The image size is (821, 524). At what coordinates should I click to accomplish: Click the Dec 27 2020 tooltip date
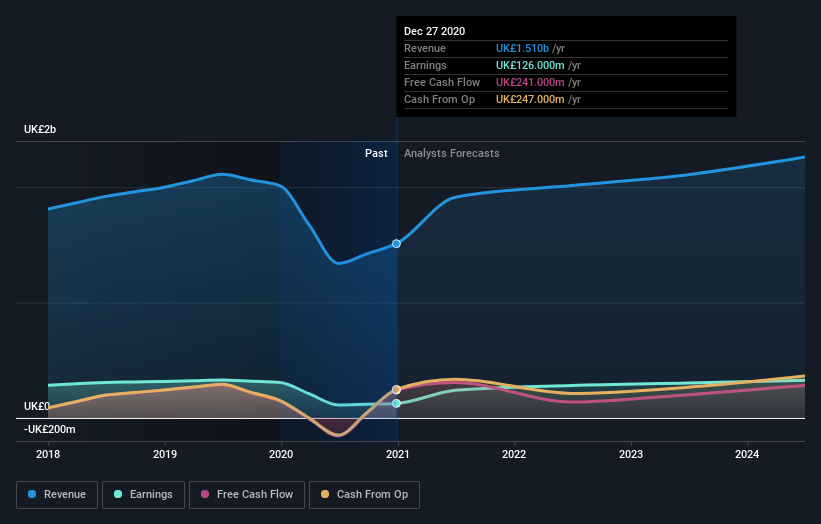click(x=435, y=31)
